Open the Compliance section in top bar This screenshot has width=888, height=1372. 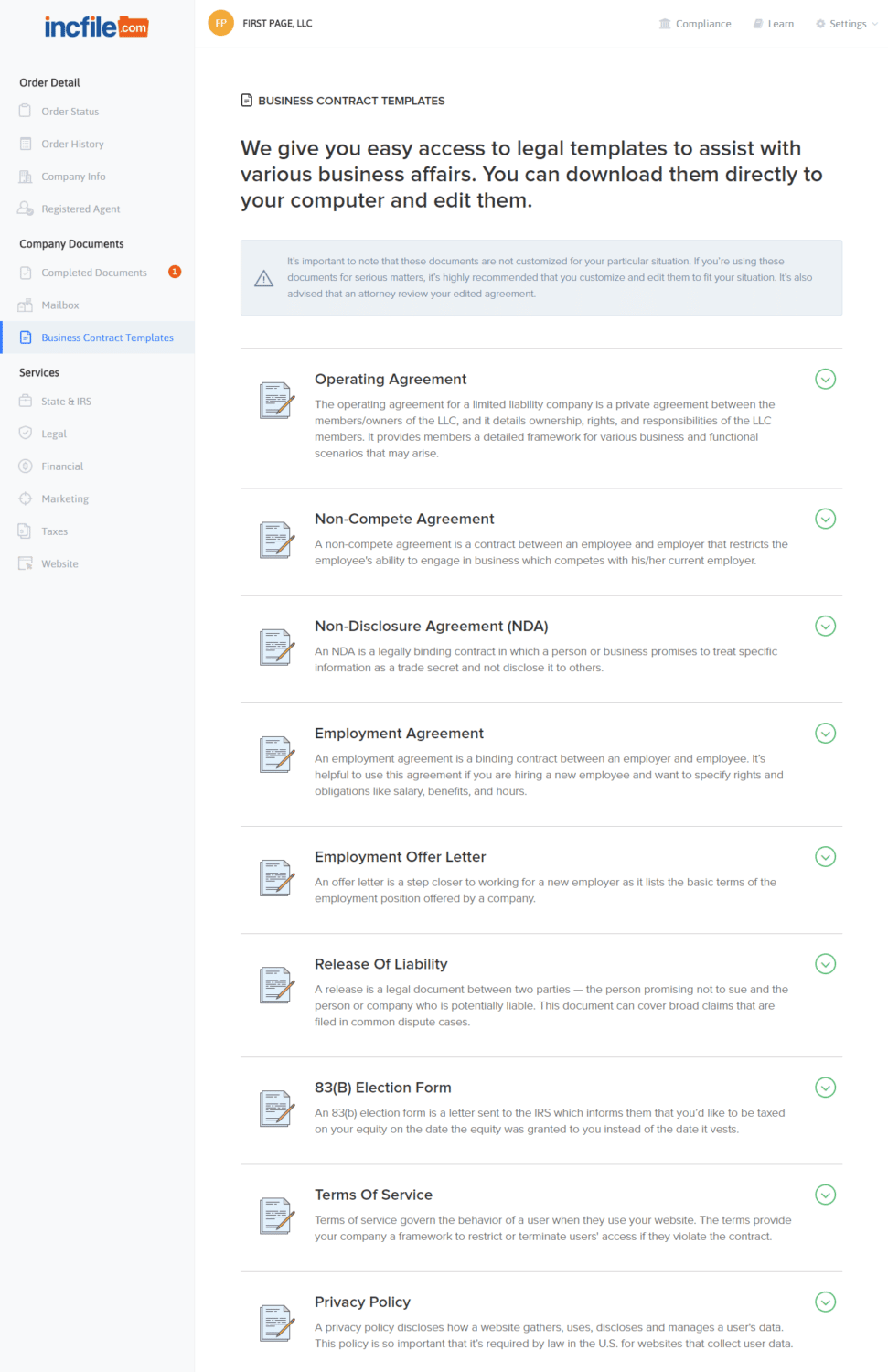pos(695,23)
